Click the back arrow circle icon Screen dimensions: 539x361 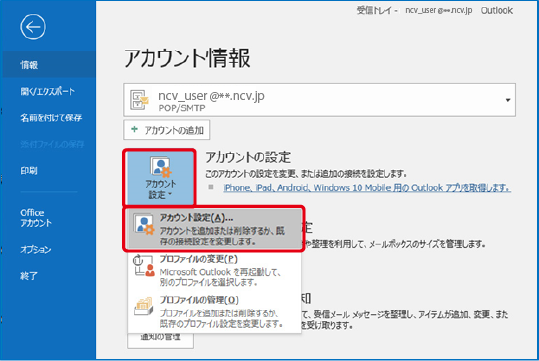pyautogui.click(x=33, y=27)
